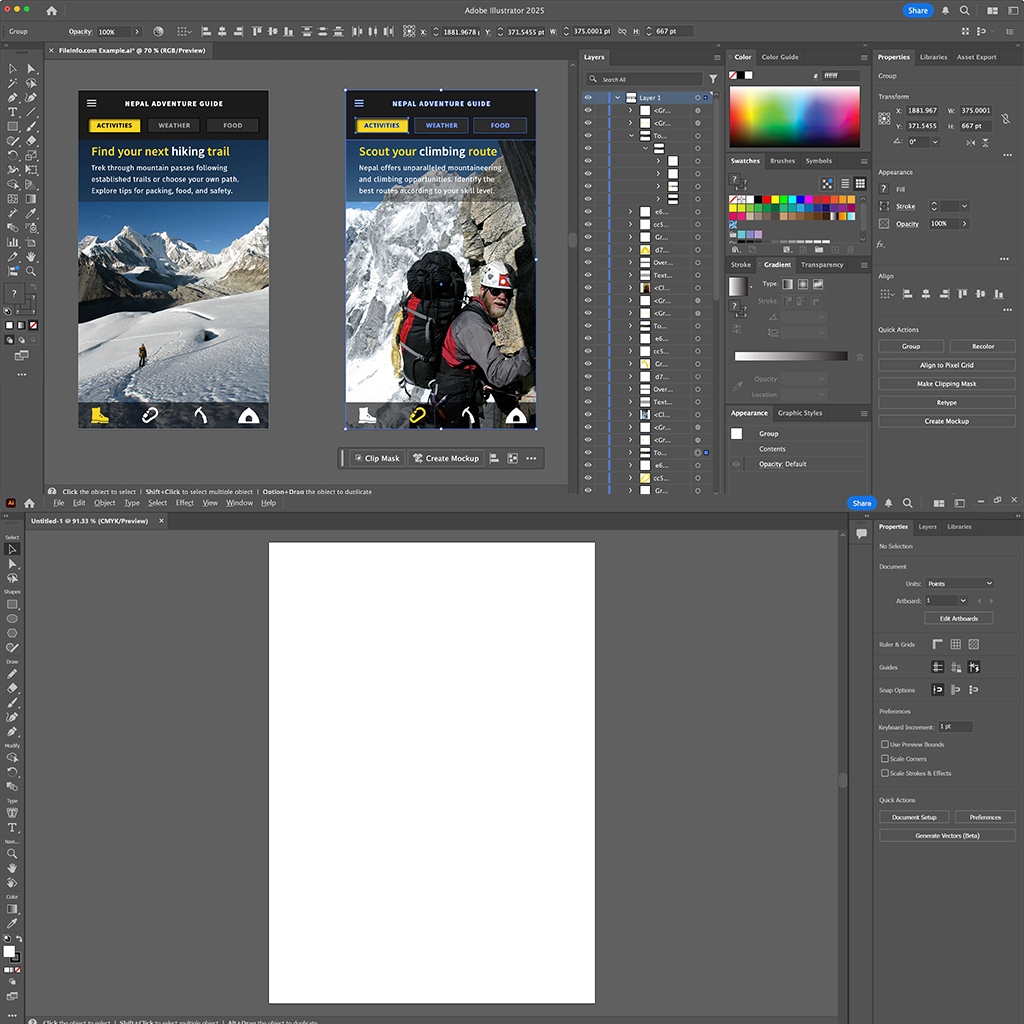Click the Home icon in the lower Illustrator window
Image resolution: width=1024 pixels, height=1024 pixels.
(x=29, y=503)
